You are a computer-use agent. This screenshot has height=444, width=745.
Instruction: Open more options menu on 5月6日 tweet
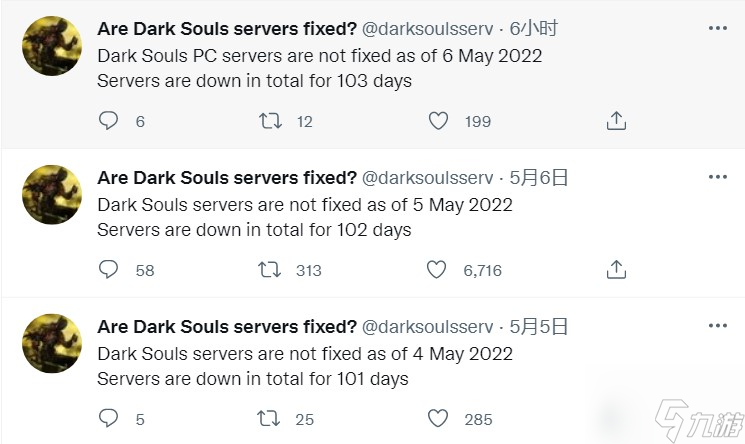[717, 177]
